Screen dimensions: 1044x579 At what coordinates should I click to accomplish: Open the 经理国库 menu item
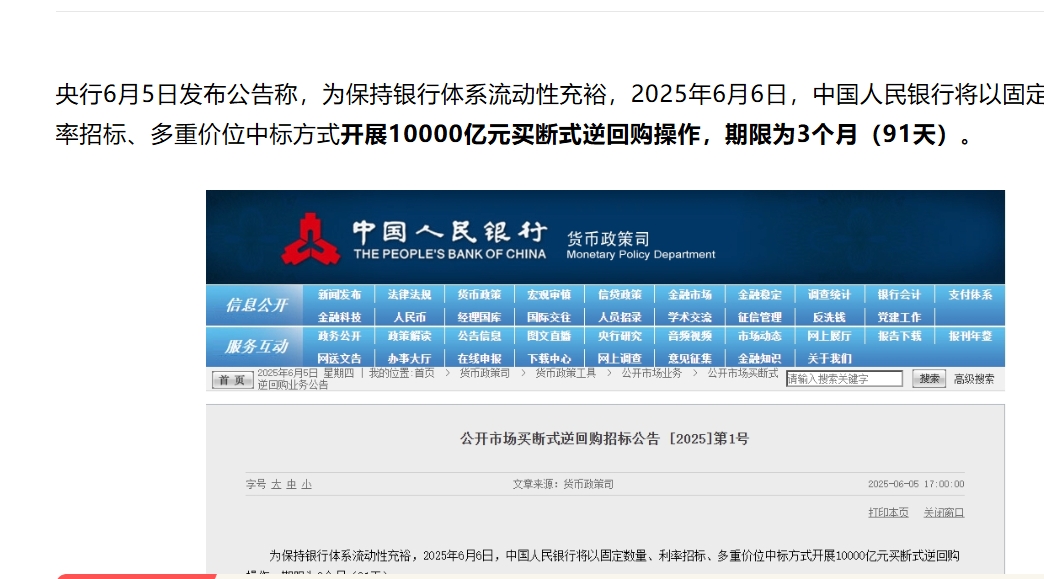(479, 317)
